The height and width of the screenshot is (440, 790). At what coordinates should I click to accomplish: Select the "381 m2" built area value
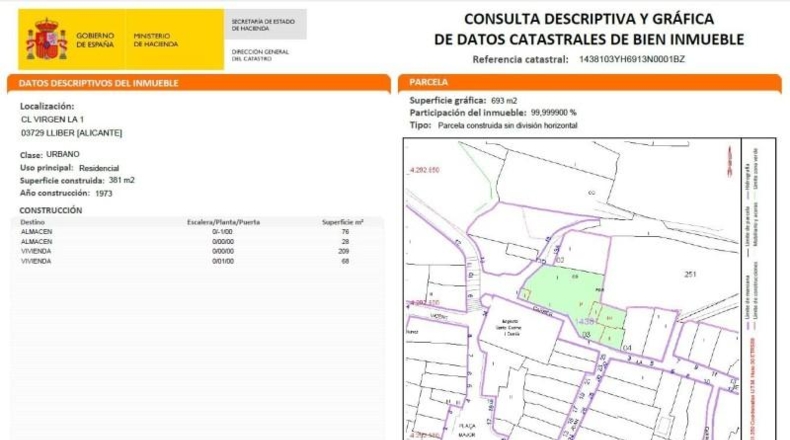point(121,180)
